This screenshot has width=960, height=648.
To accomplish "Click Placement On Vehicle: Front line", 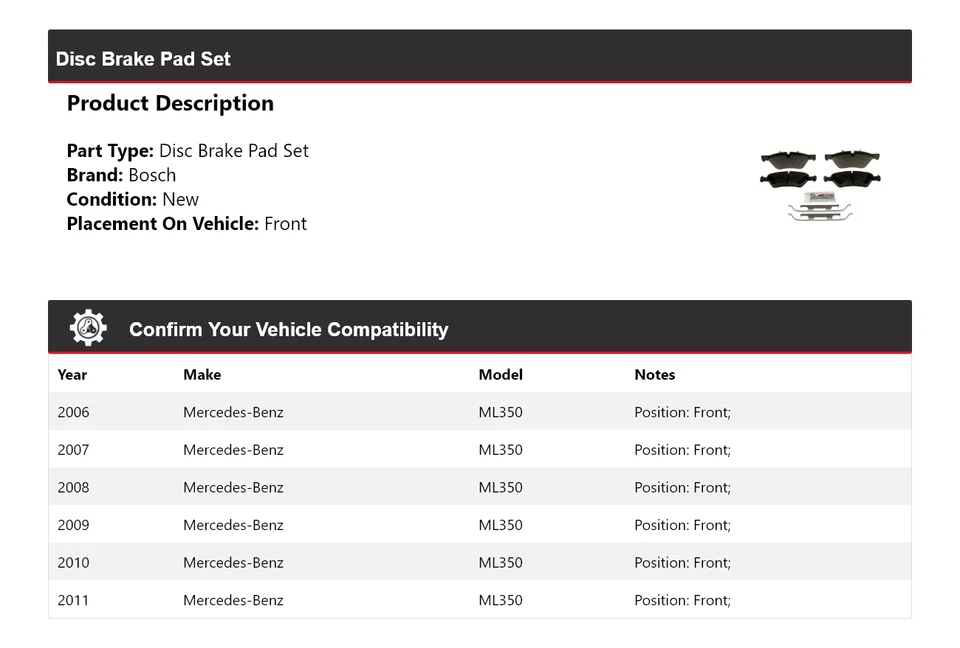I will (x=186, y=223).
